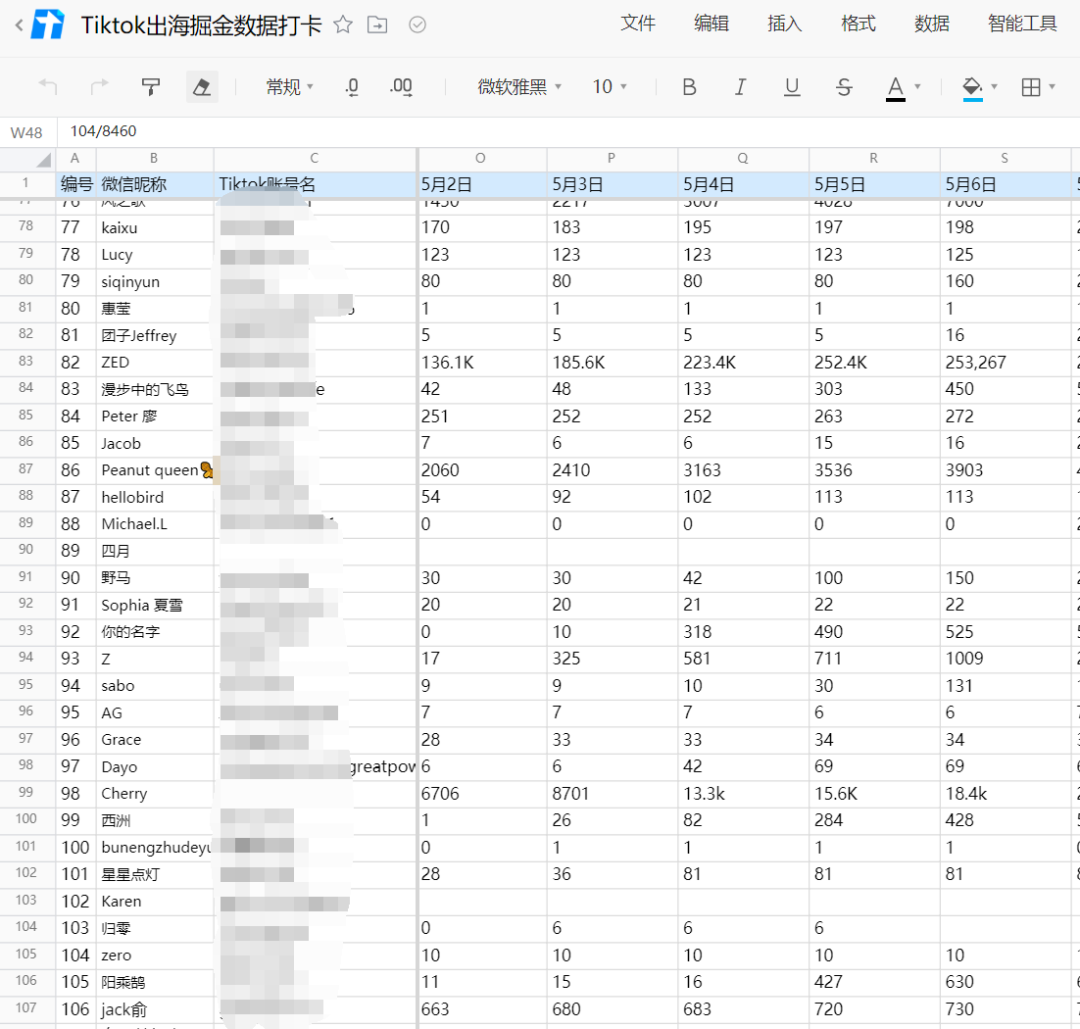Increase decimal places
Screen dimensions: 1080x1029
coord(401,87)
